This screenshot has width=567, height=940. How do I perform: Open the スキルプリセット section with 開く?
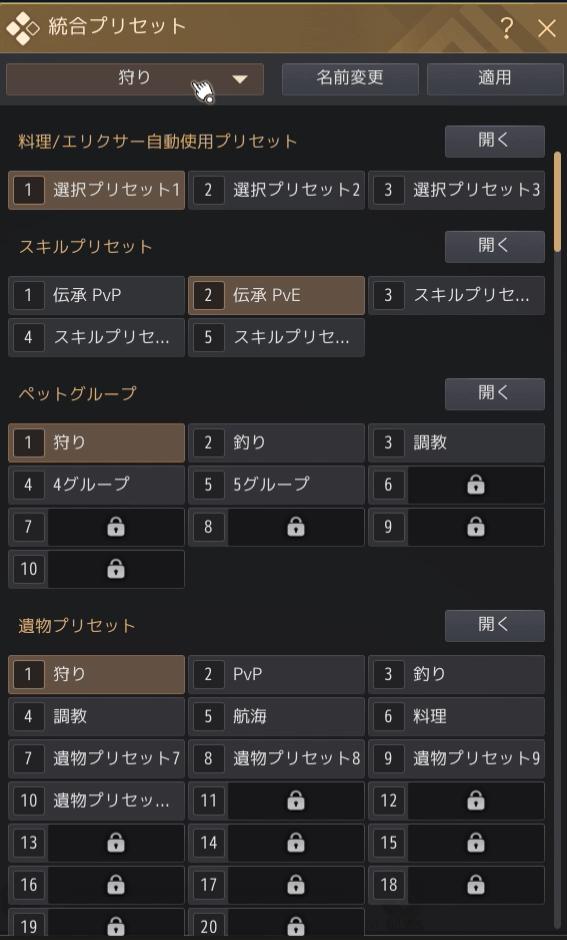(494, 246)
